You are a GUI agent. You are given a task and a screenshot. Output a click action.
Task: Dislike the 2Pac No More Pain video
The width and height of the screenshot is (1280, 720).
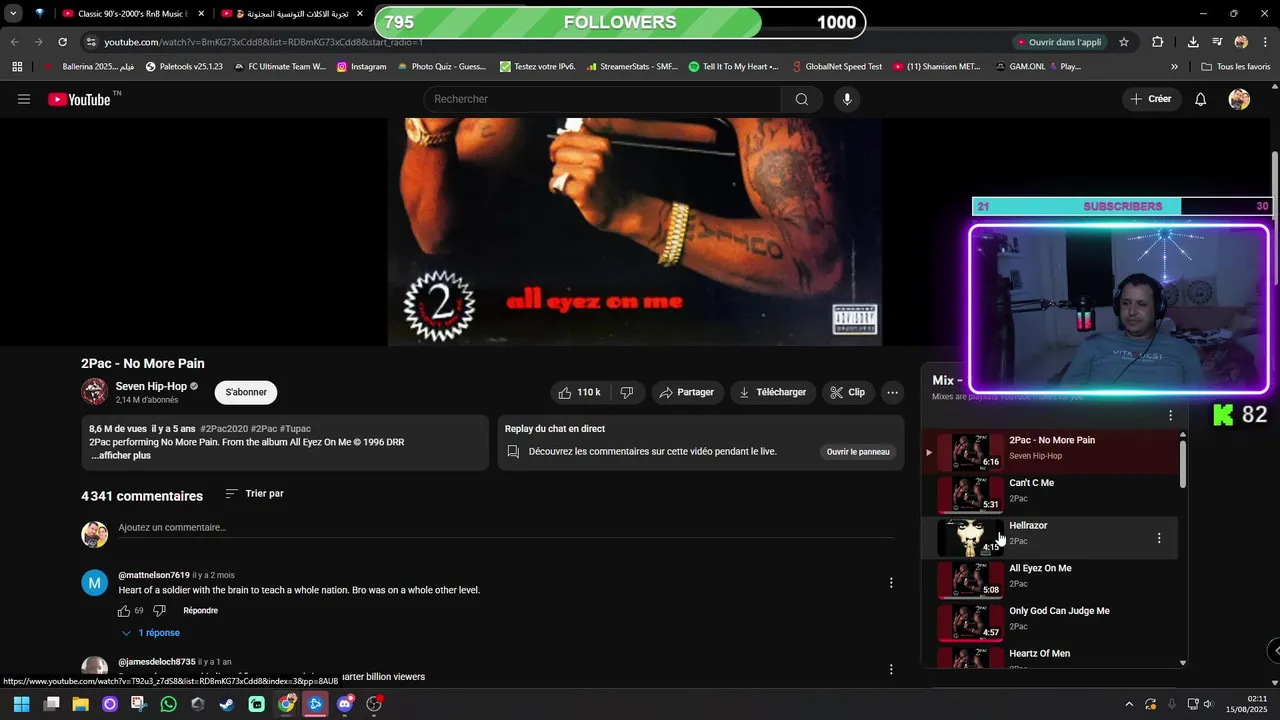point(627,393)
